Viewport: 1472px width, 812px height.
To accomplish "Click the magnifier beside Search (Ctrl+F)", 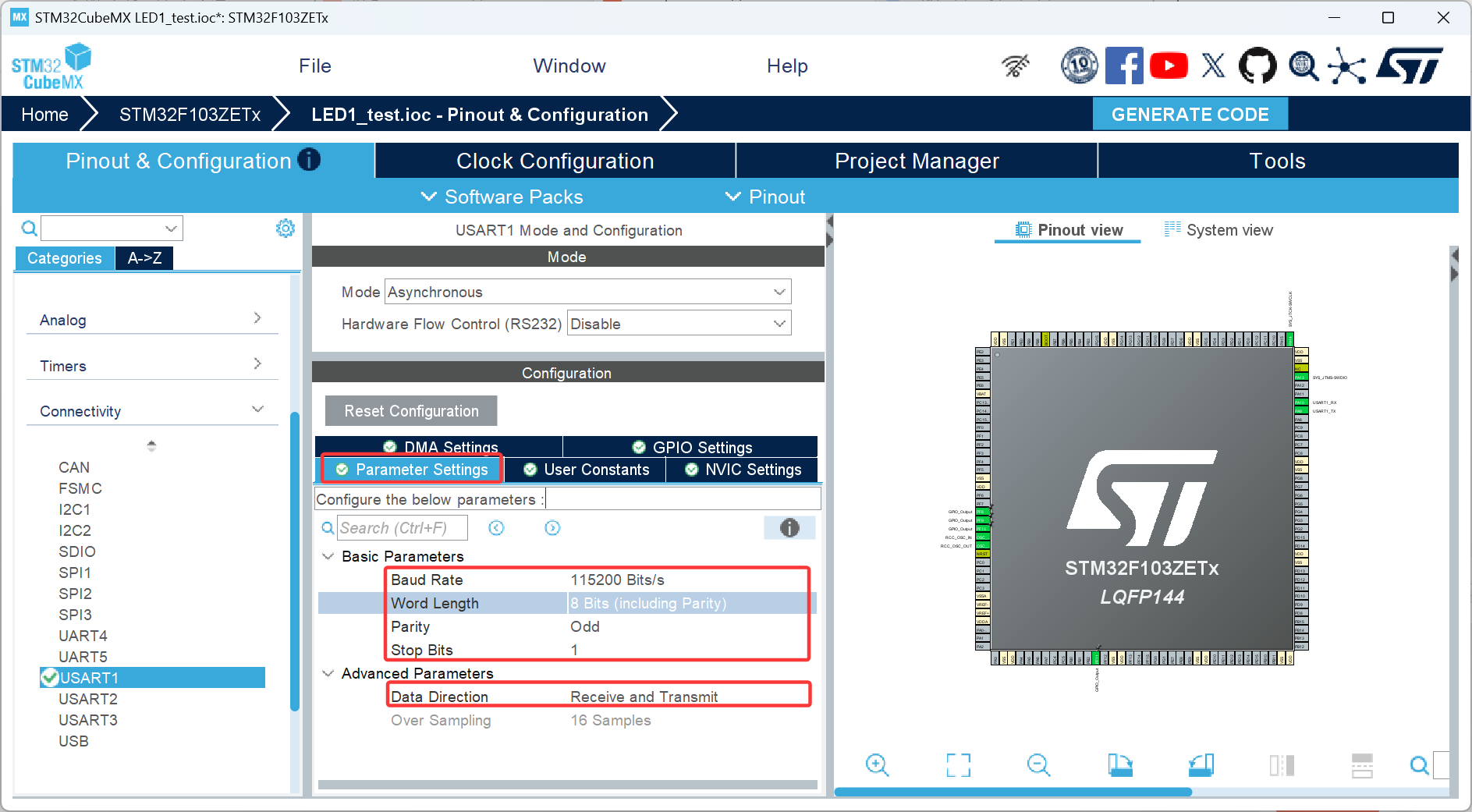I will pos(328,528).
